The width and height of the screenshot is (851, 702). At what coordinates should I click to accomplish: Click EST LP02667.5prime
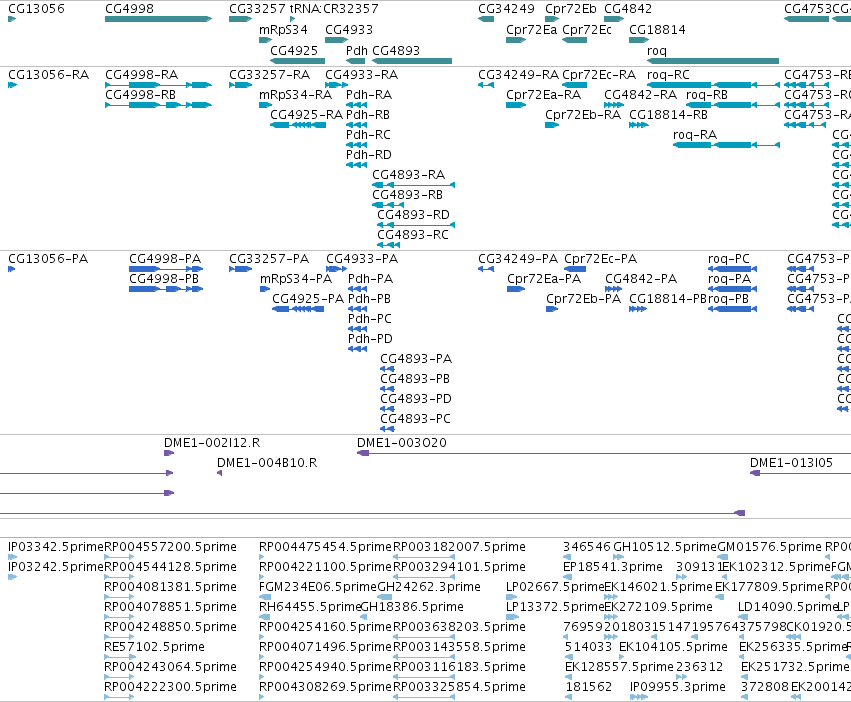coord(555,587)
